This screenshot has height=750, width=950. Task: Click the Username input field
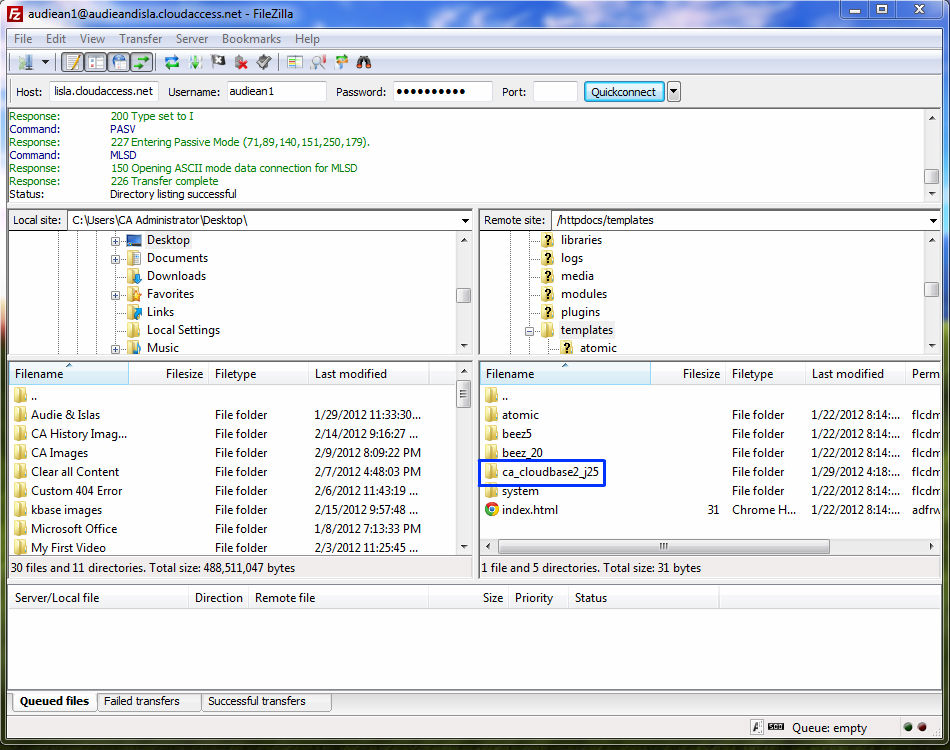coord(276,91)
